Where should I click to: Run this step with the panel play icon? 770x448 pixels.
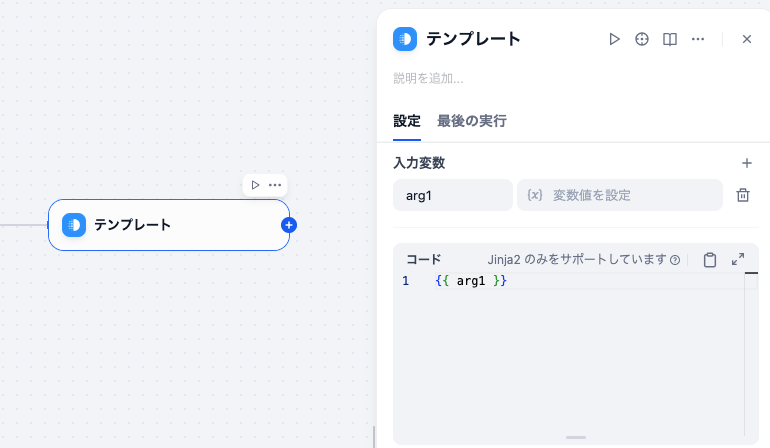tap(615, 39)
